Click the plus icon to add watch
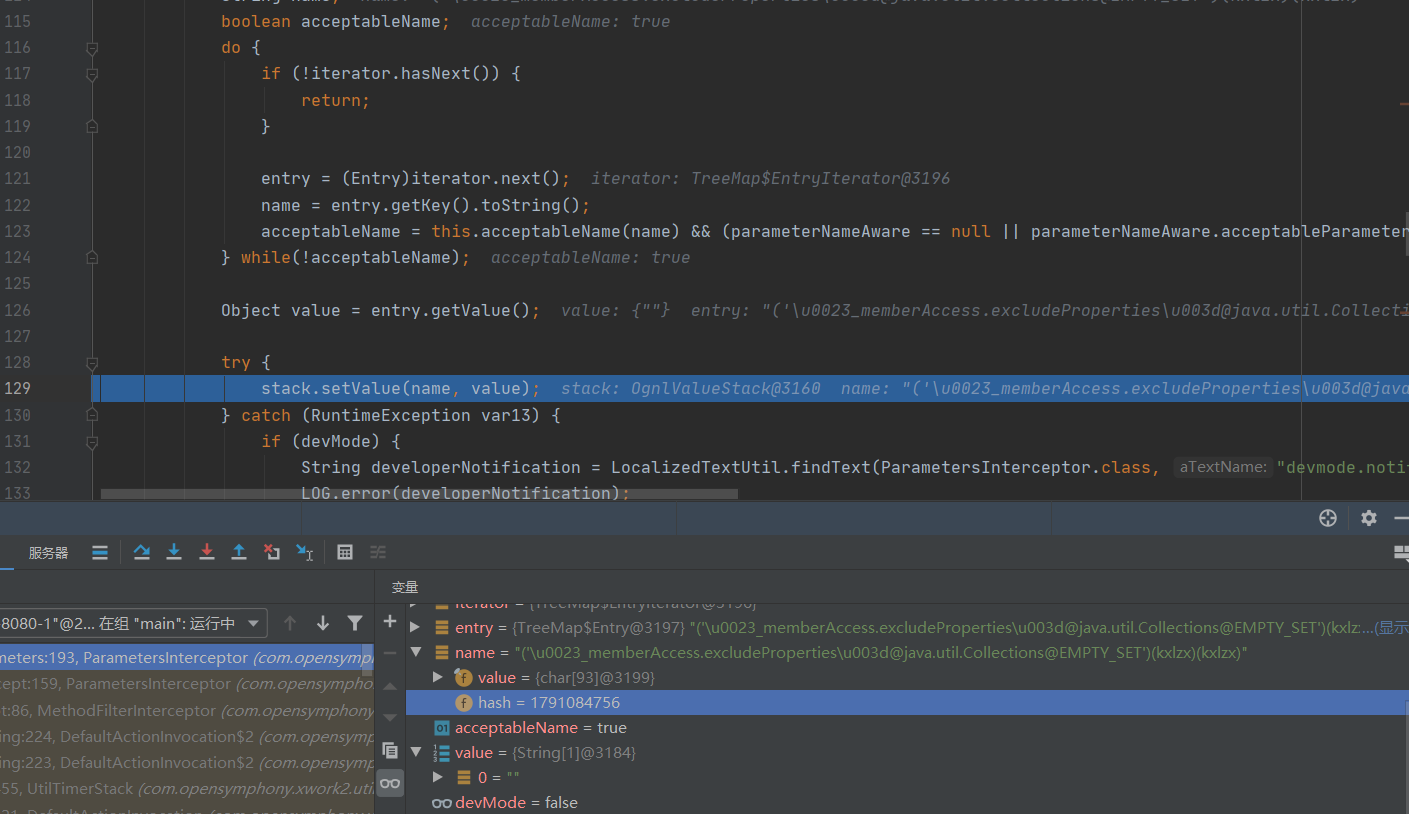The width and height of the screenshot is (1409, 814). [390, 622]
